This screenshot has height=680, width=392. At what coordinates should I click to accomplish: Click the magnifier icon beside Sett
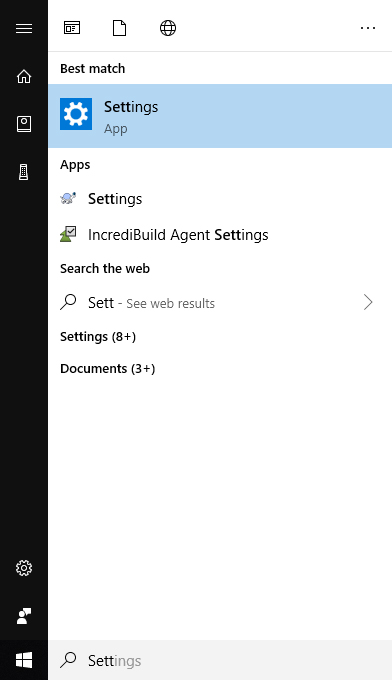68,302
